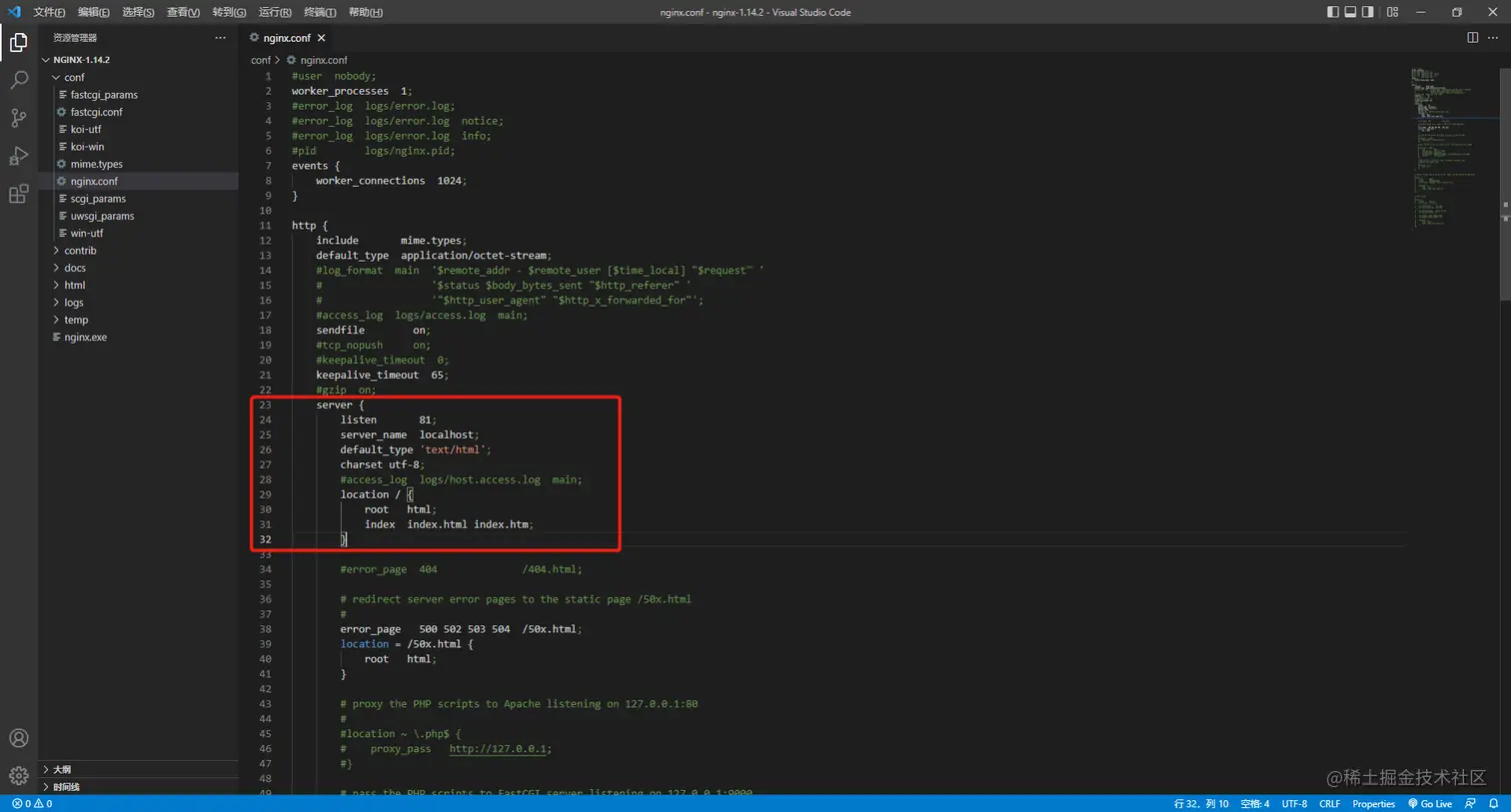The width and height of the screenshot is (1511, 812).
Task: Open the Accounts menu icon
Action: pos(18,738)
